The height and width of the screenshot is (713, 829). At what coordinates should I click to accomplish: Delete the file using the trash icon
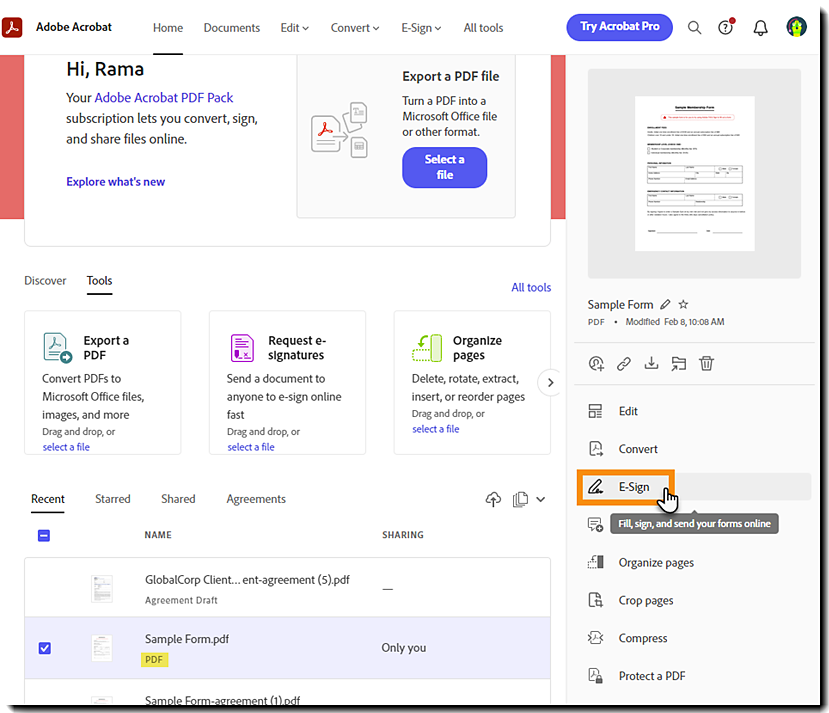tap(706, 363)
